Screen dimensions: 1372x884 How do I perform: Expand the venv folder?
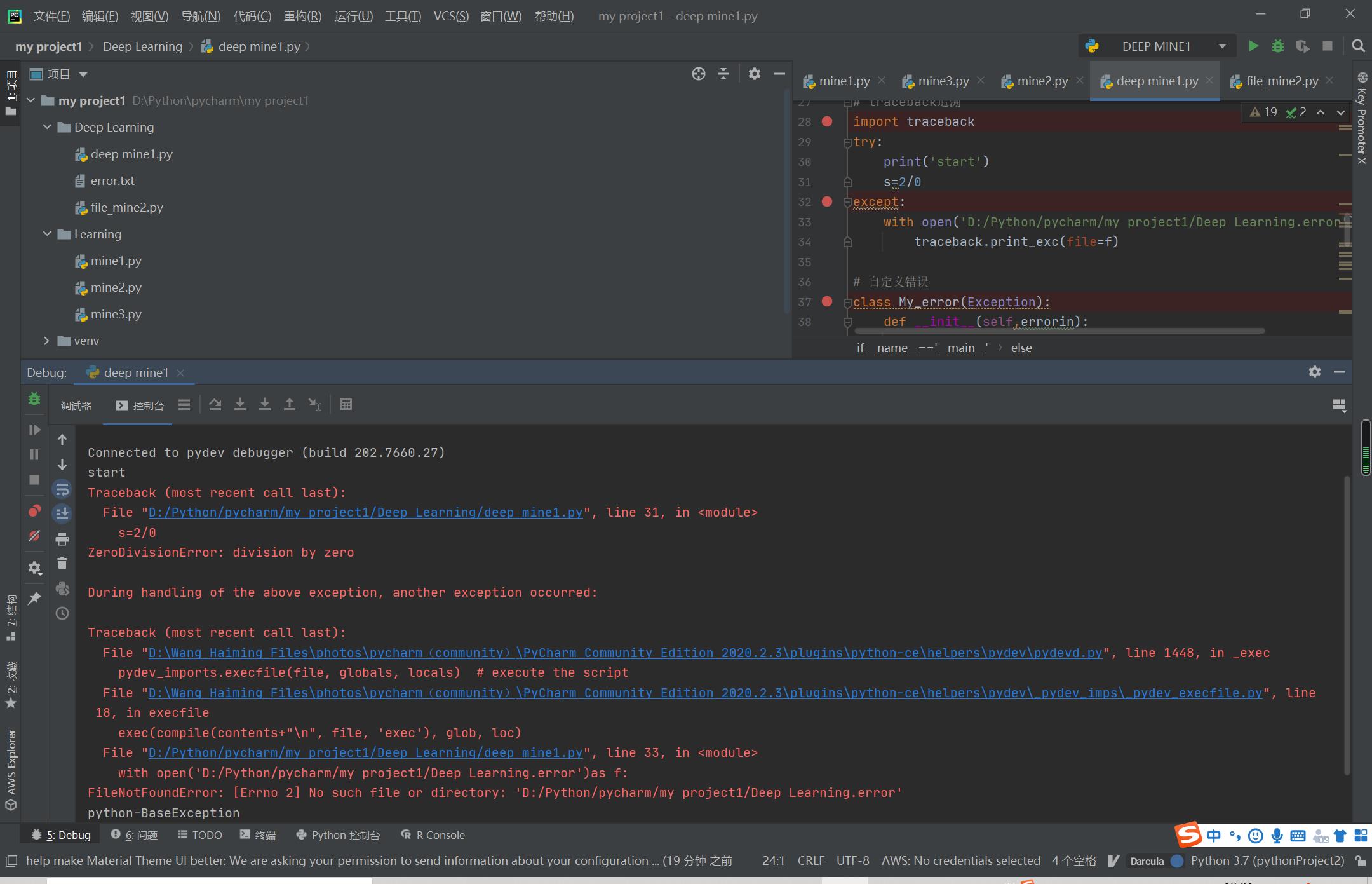[x=47, y=341]
